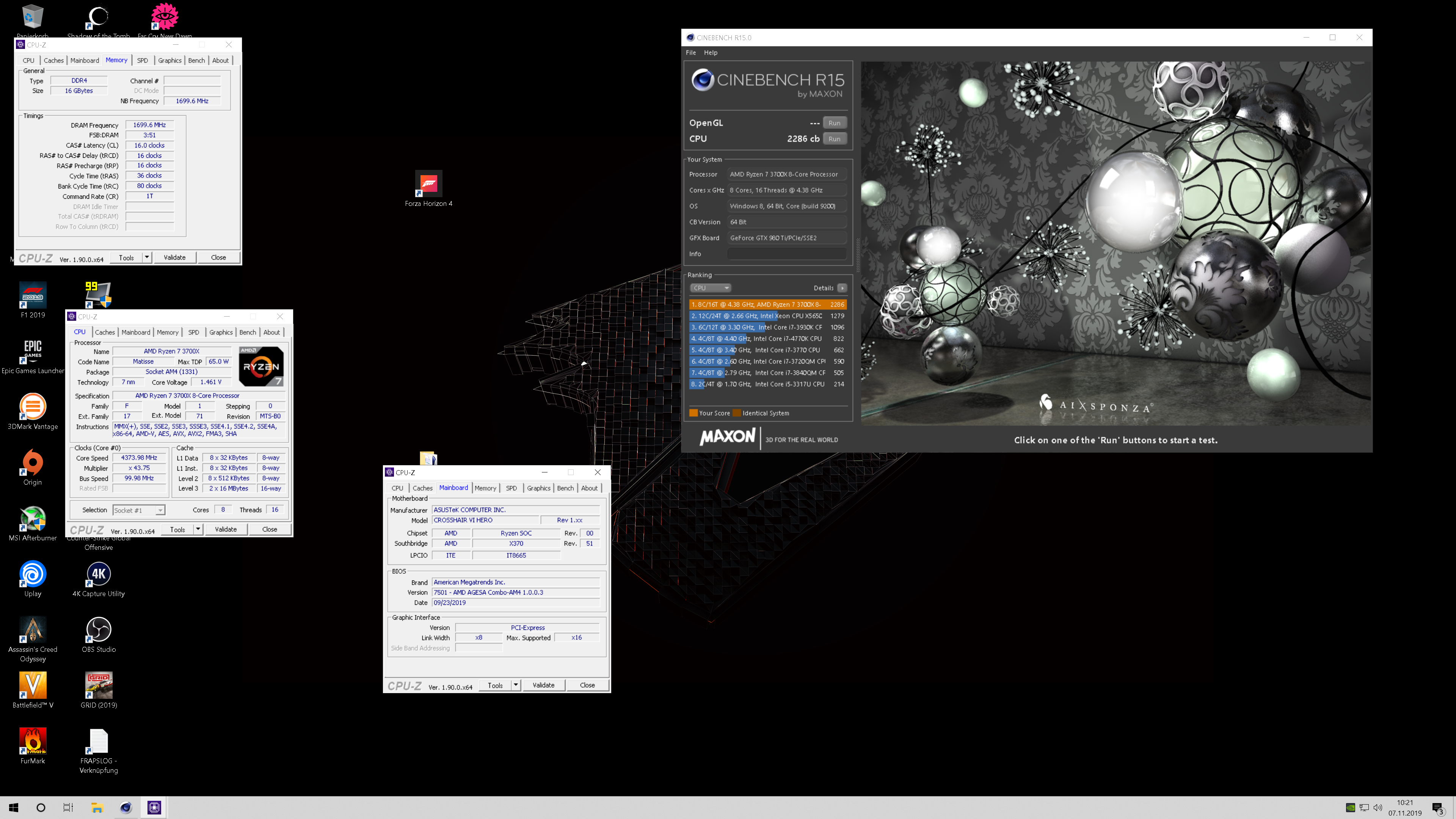Screen dimensions: 1456x819
Task: Click GFX Board GeForce GTX 980 Ti field
Action: coord(787,238)
